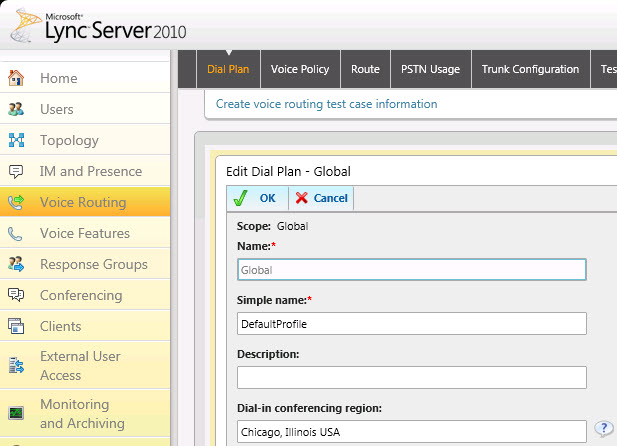Click the Clients icon in sidebar

[16, 326]
